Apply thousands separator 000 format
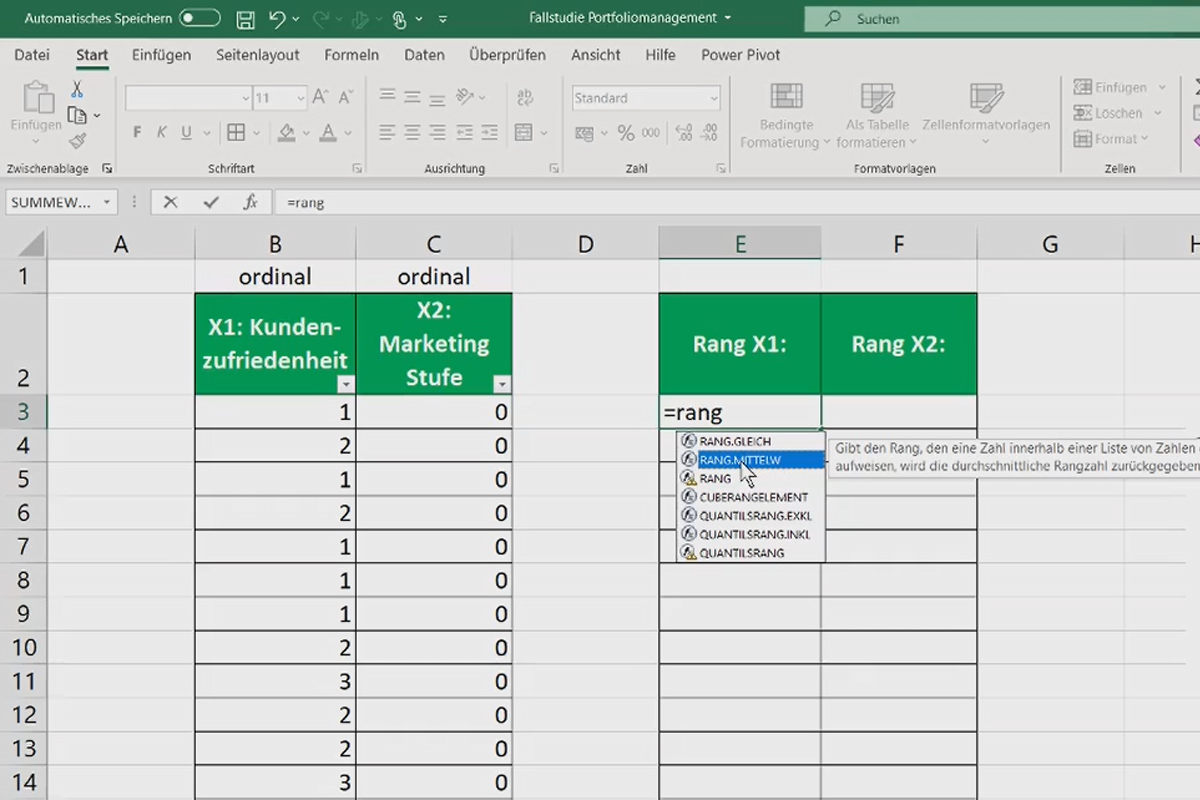This screenshot has width=1200, height=800. tap(651, 132)
